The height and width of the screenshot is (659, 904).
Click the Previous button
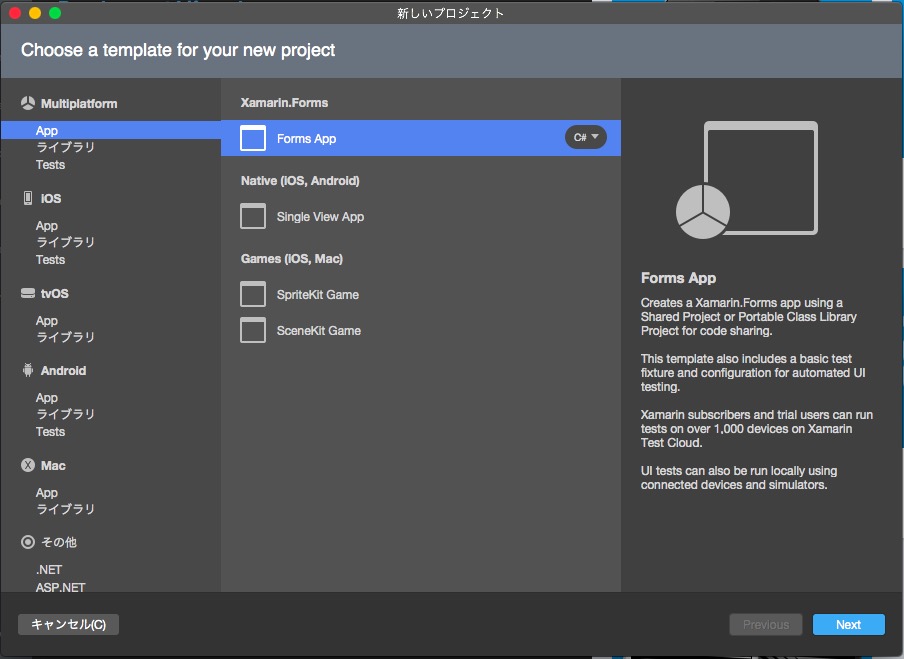pyautogui.click(x=766, y=624)
